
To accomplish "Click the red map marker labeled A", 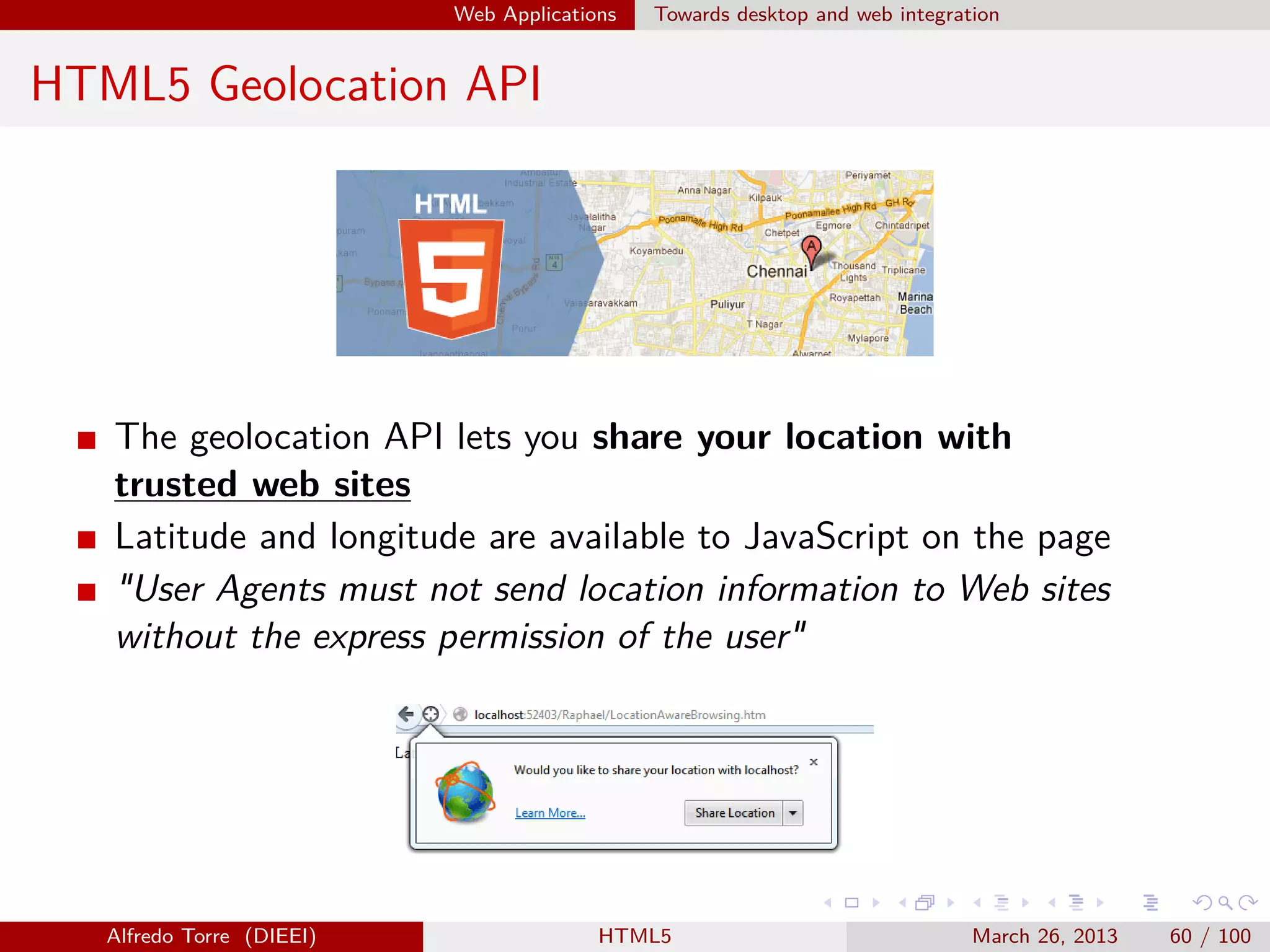I will [811, 252].
